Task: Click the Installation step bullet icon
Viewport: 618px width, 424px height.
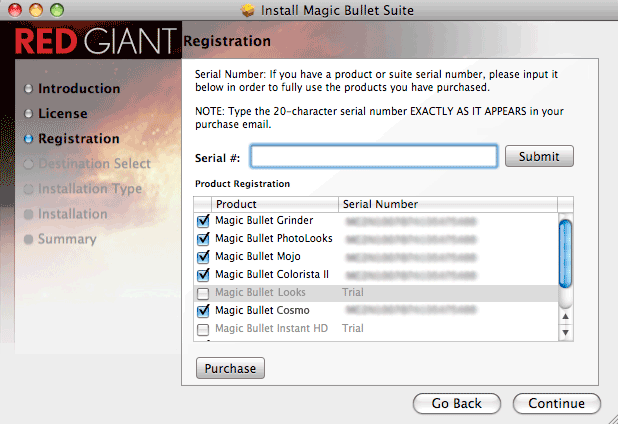Action: (28, 214)
